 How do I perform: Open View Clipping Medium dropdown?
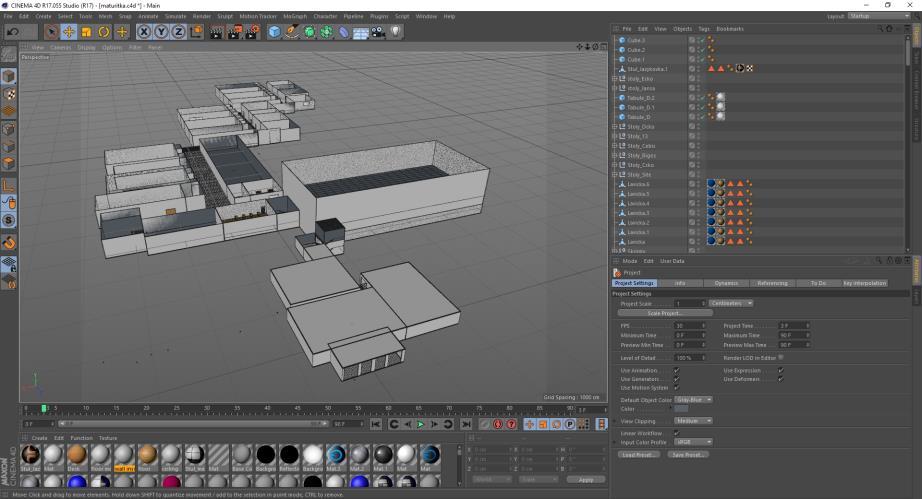coord(693,421)
